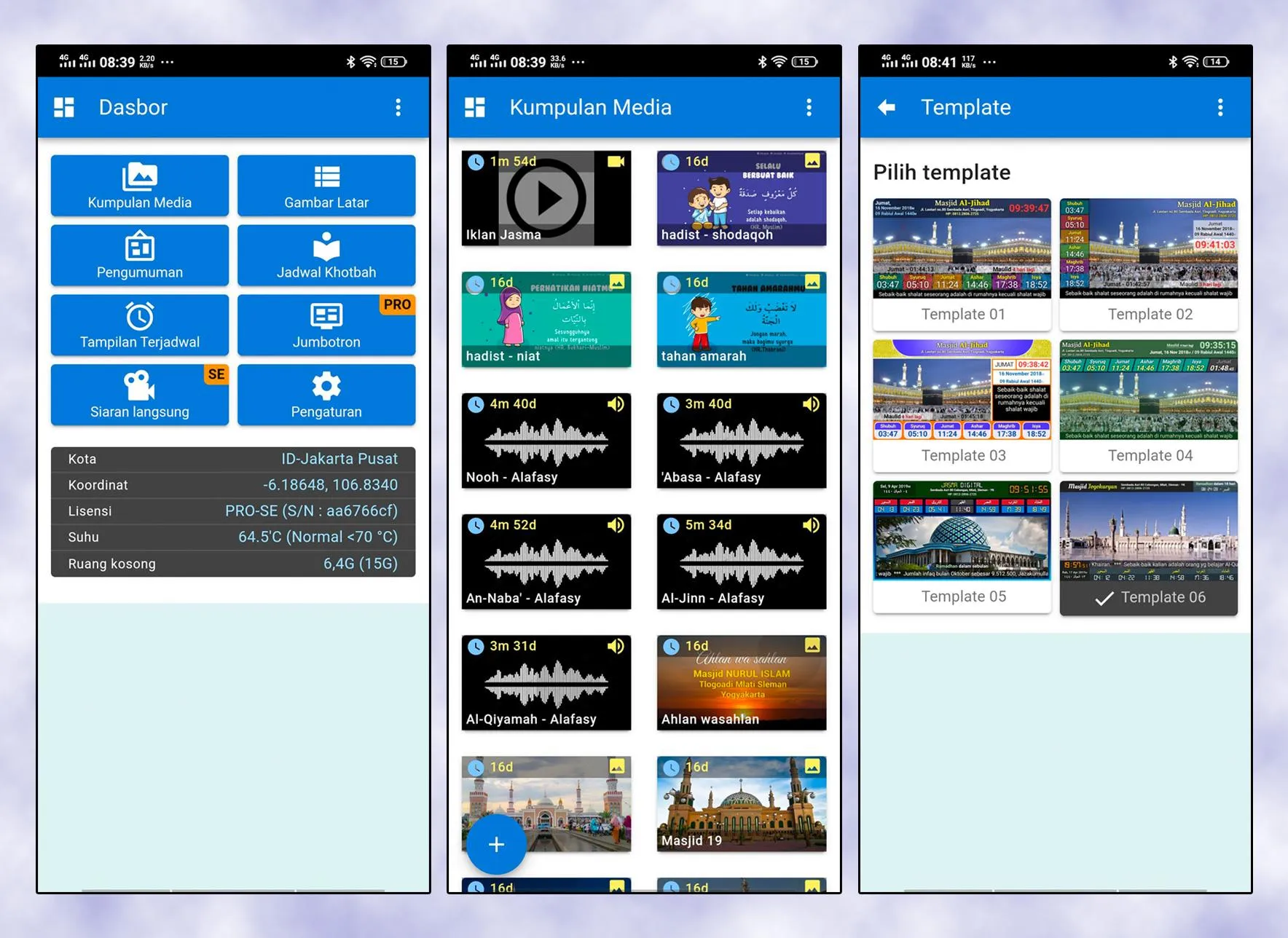Click the speaker icon on Al-Jinn - Alafasy

click(811, 525)
